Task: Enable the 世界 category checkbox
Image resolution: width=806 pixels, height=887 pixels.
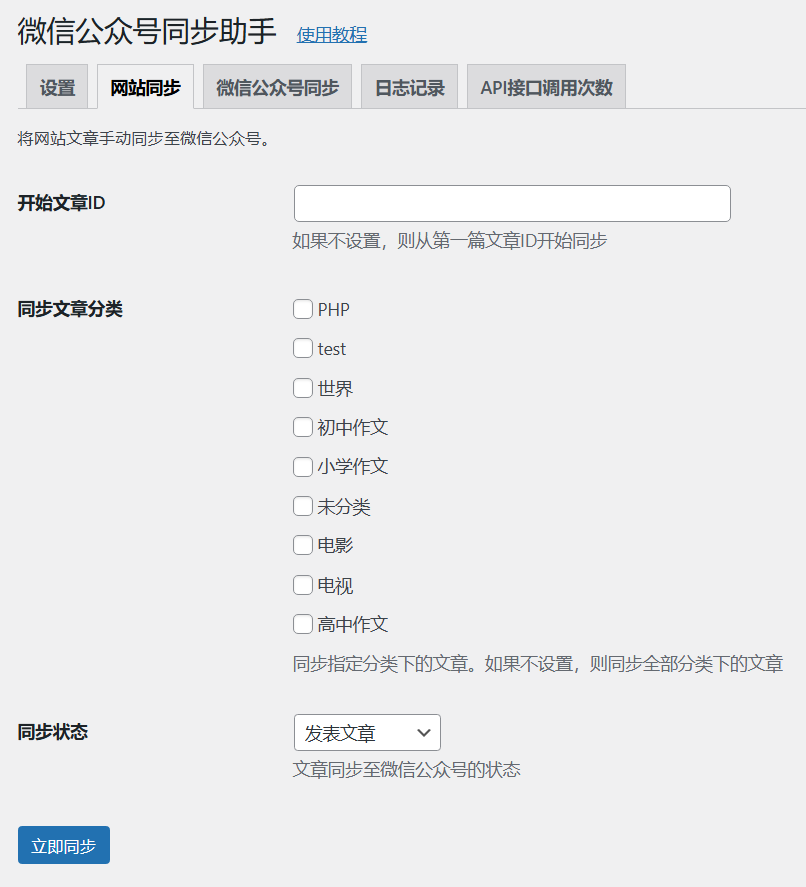Action: pos(303,388)
